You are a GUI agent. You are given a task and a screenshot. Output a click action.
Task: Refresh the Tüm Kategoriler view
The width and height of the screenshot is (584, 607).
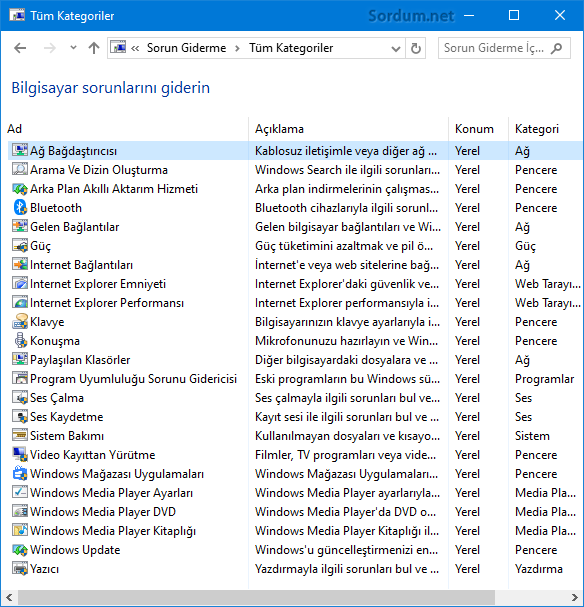click(416, 48)
